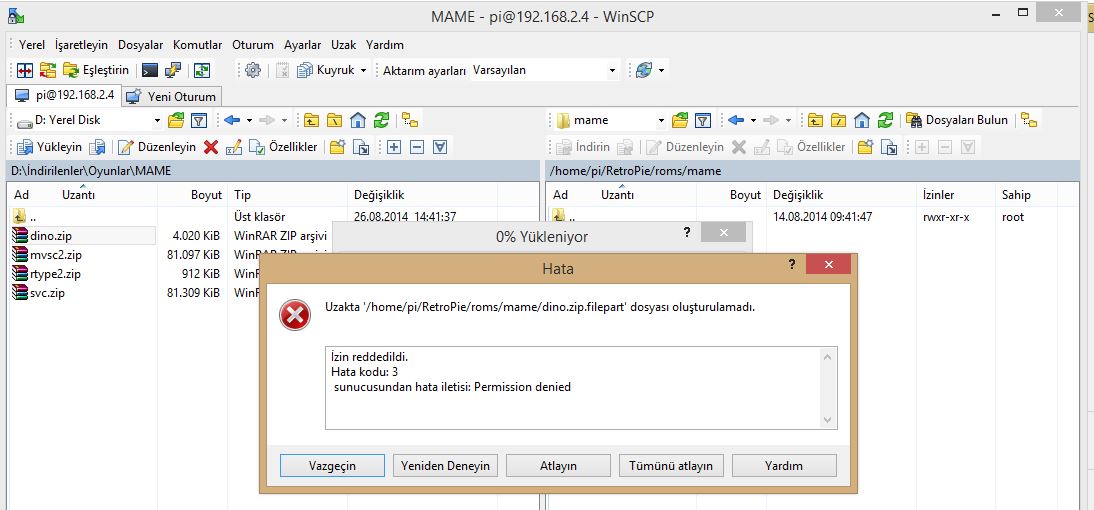Click the Yükleyin upload button
This screenshot has width=1094, height=510.
[49, 147]
